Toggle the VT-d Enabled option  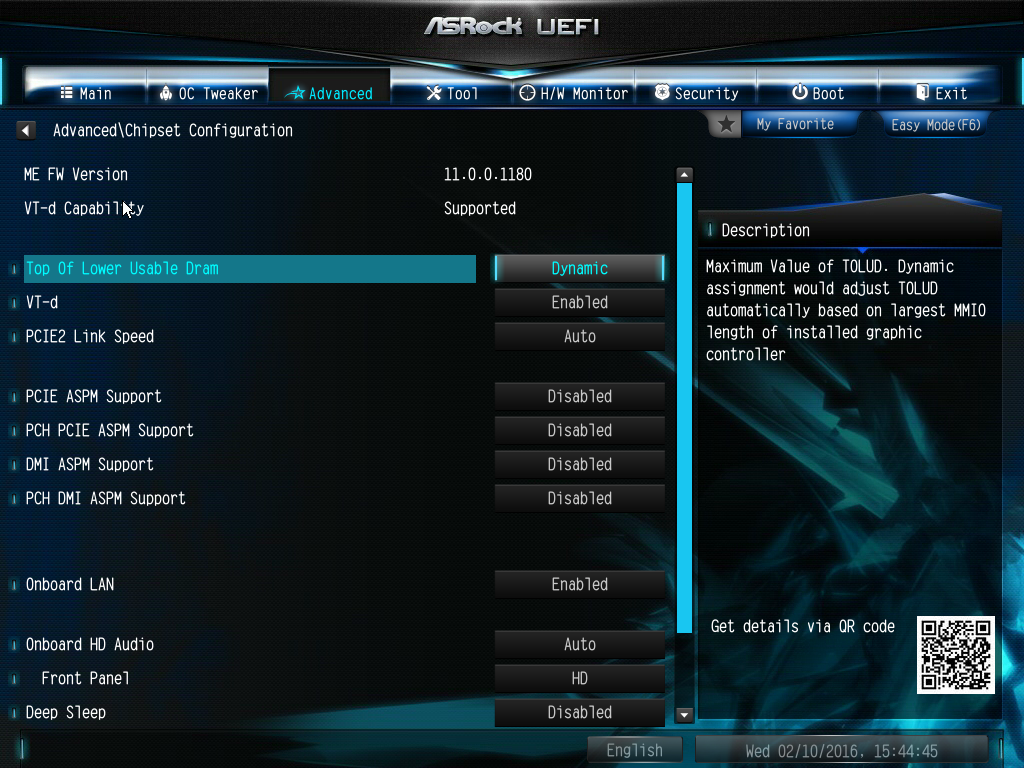click(x=579, y=302)
